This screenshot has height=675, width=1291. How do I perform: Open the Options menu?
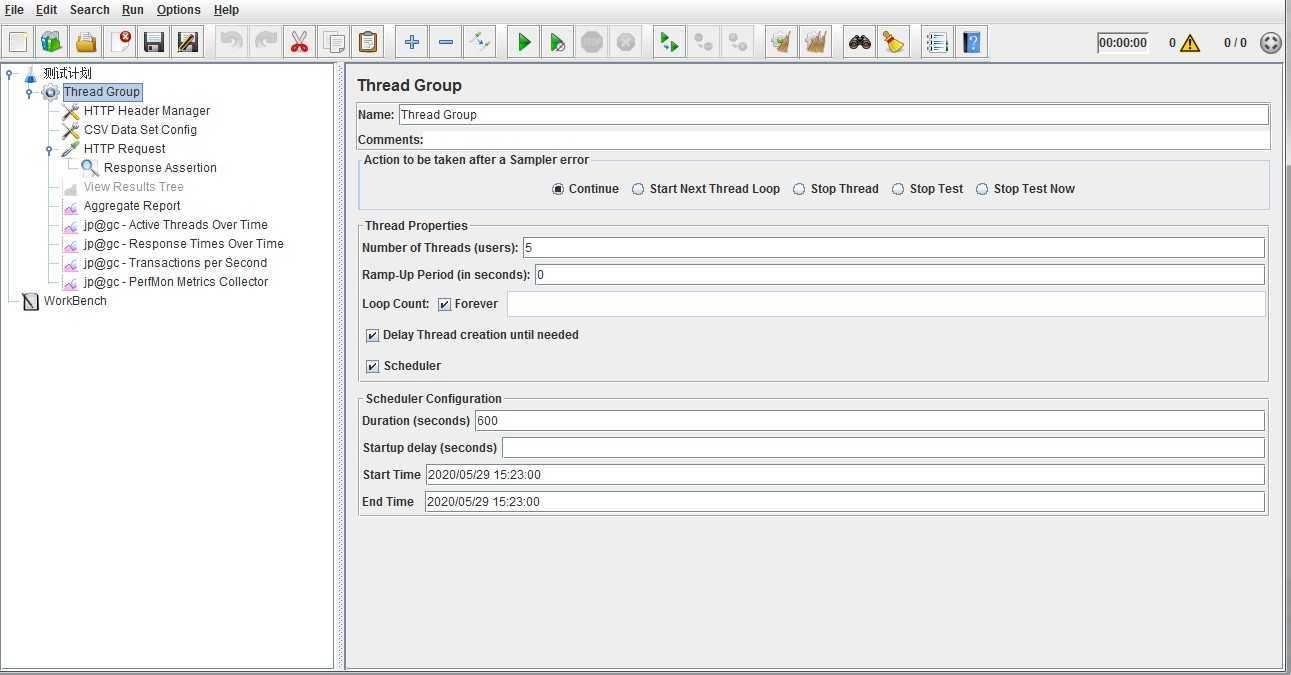tap(178, 10)
